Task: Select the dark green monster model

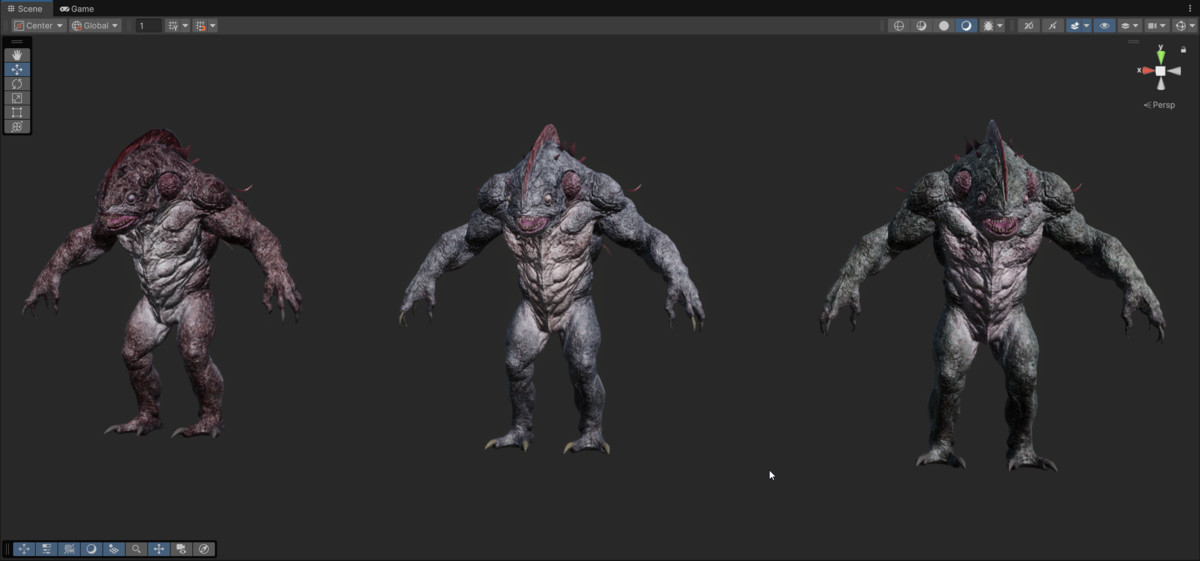Action: [990, 295]
